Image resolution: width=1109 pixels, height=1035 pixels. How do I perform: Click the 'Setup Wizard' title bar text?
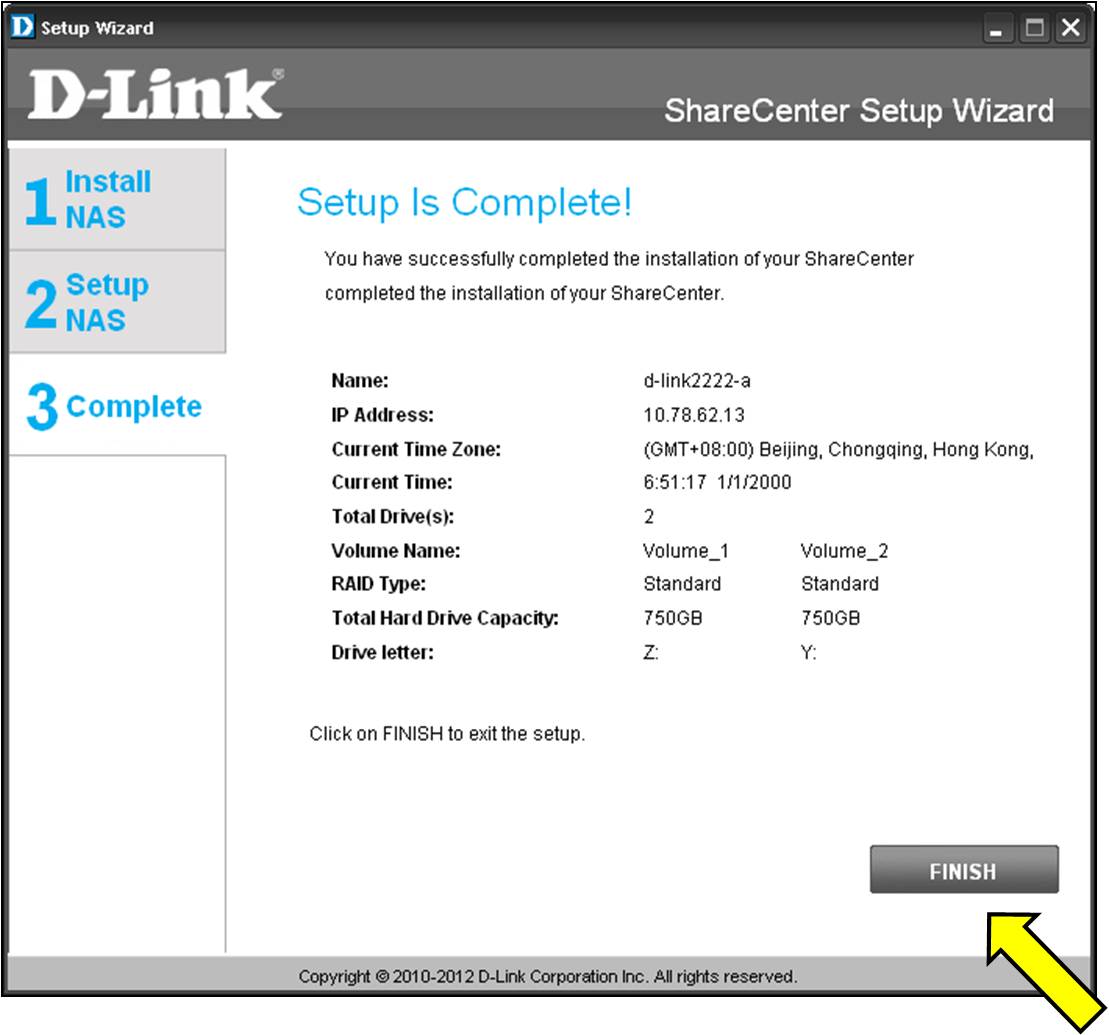point(97,28)
